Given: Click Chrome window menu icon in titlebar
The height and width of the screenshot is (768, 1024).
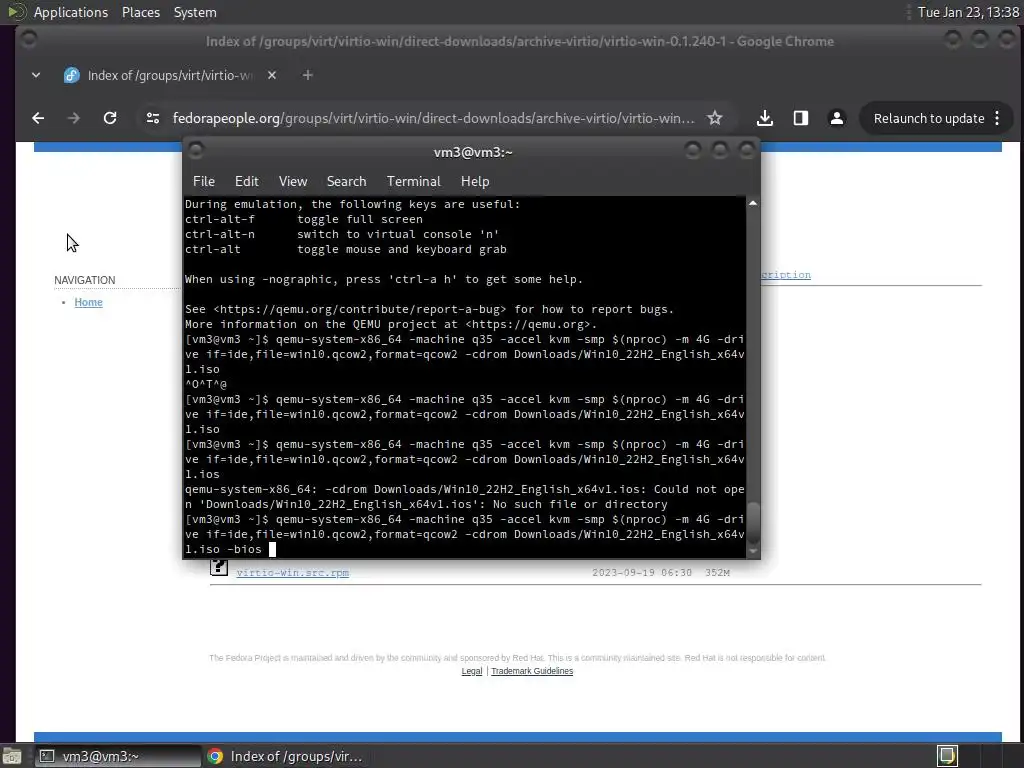Looking at the screenshot, I should (29, 39).
